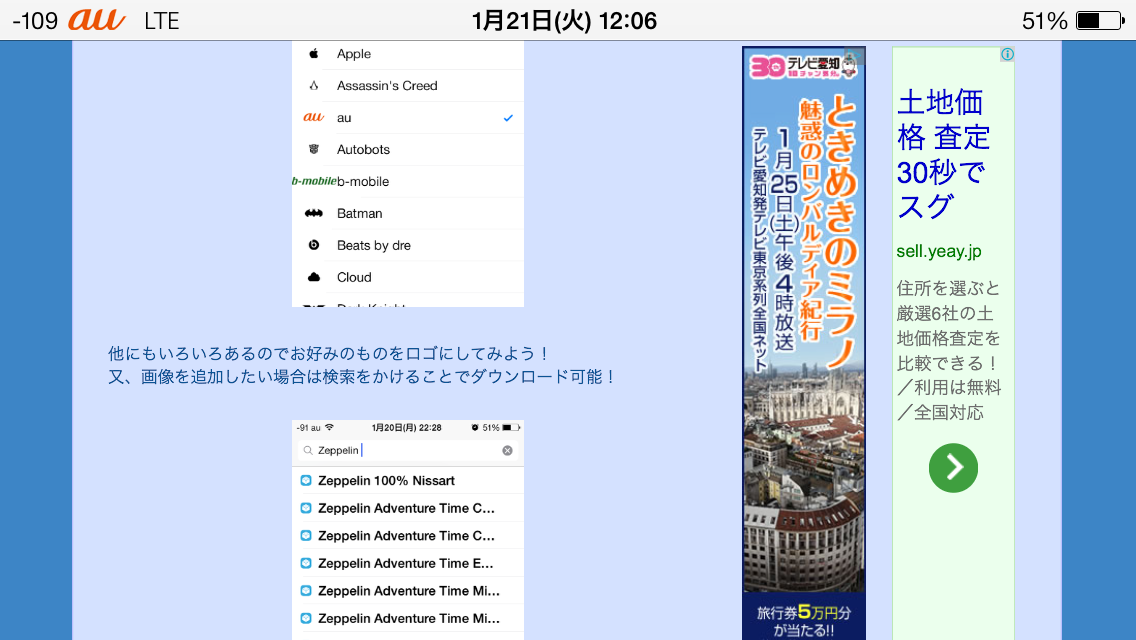The image size is (1136, 640).
Task: Click the 又、画像を追加したい場合 text line
Action: pos(362,377)
